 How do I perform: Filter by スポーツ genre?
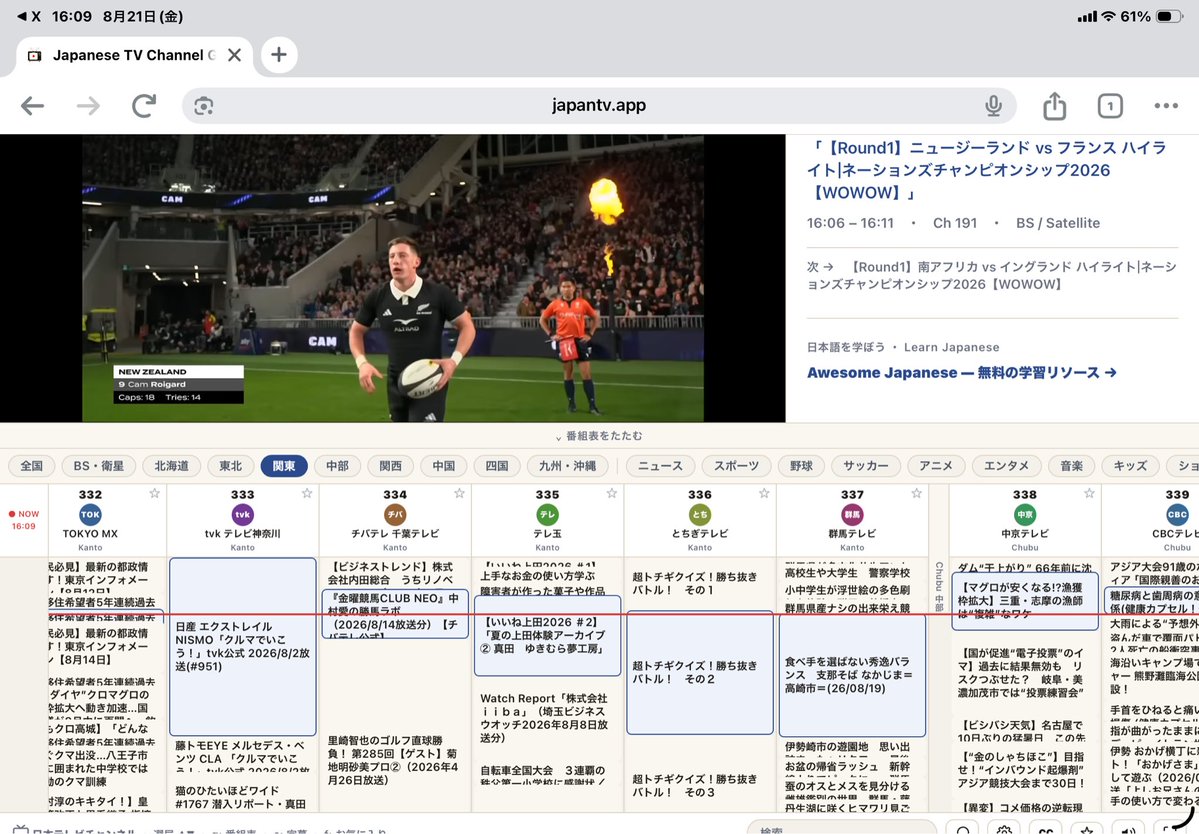[736, 466]
